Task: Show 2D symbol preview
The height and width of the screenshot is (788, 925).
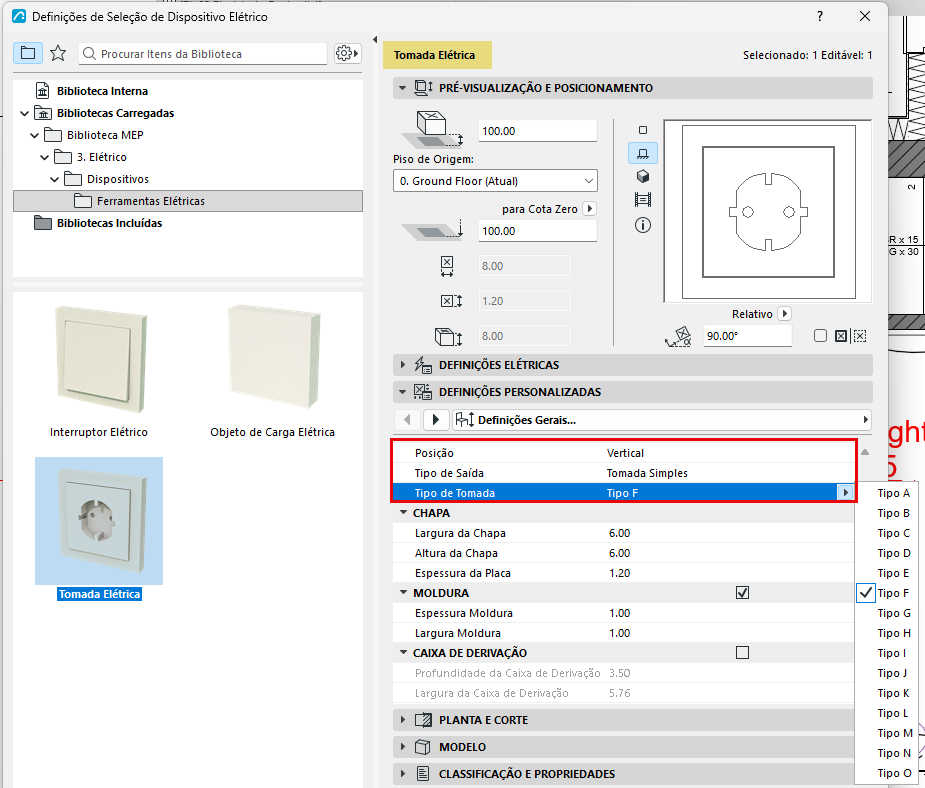Action: (643, 130)
